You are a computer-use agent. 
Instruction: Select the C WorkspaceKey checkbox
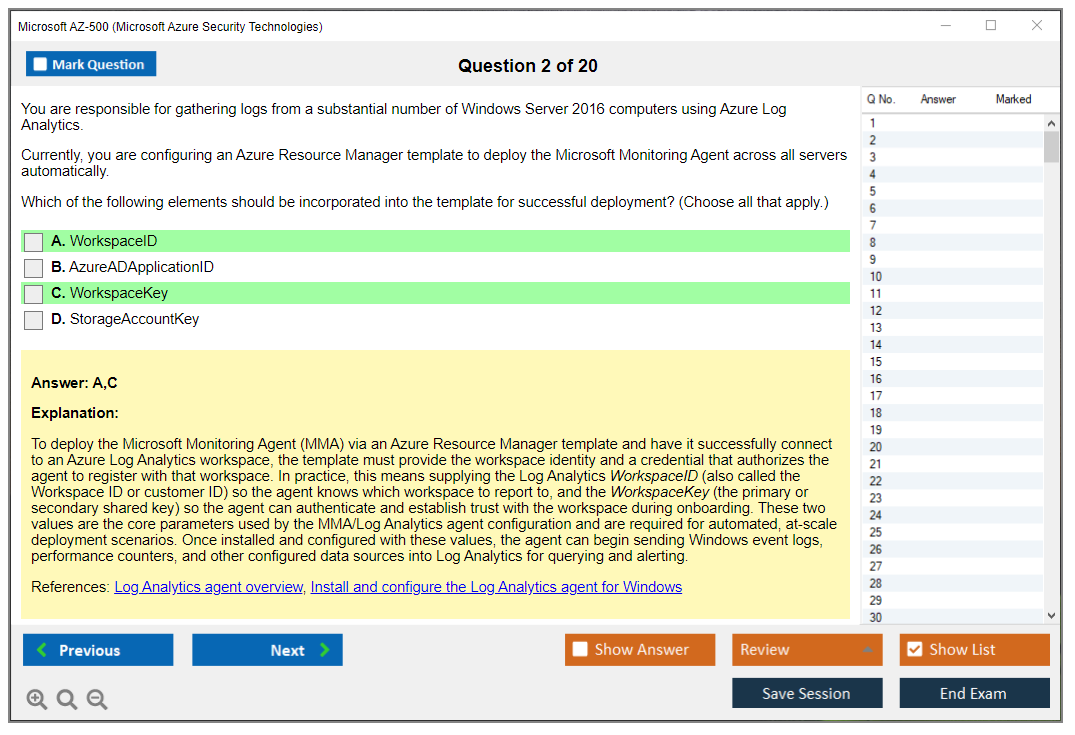(x=34, y=294)
